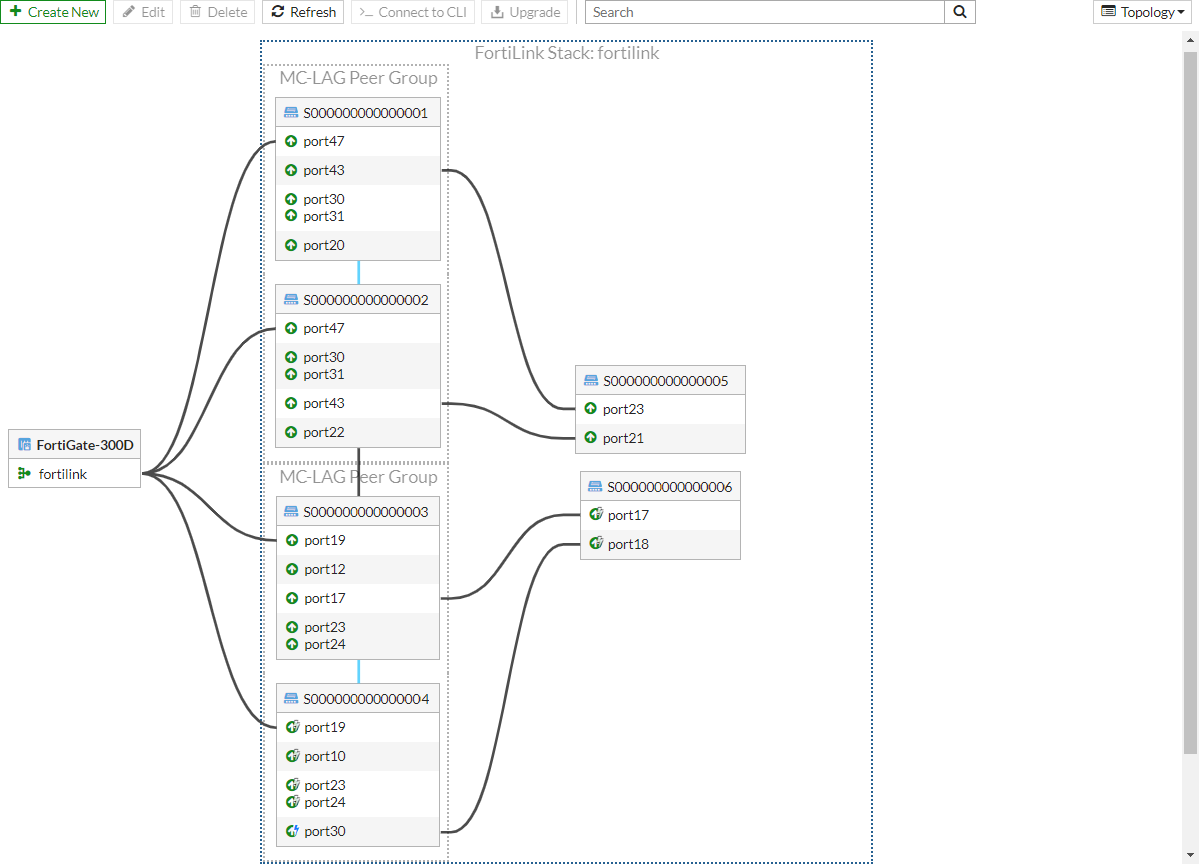Click the Edit button
1199x864 pixels.
pos(144,12)
